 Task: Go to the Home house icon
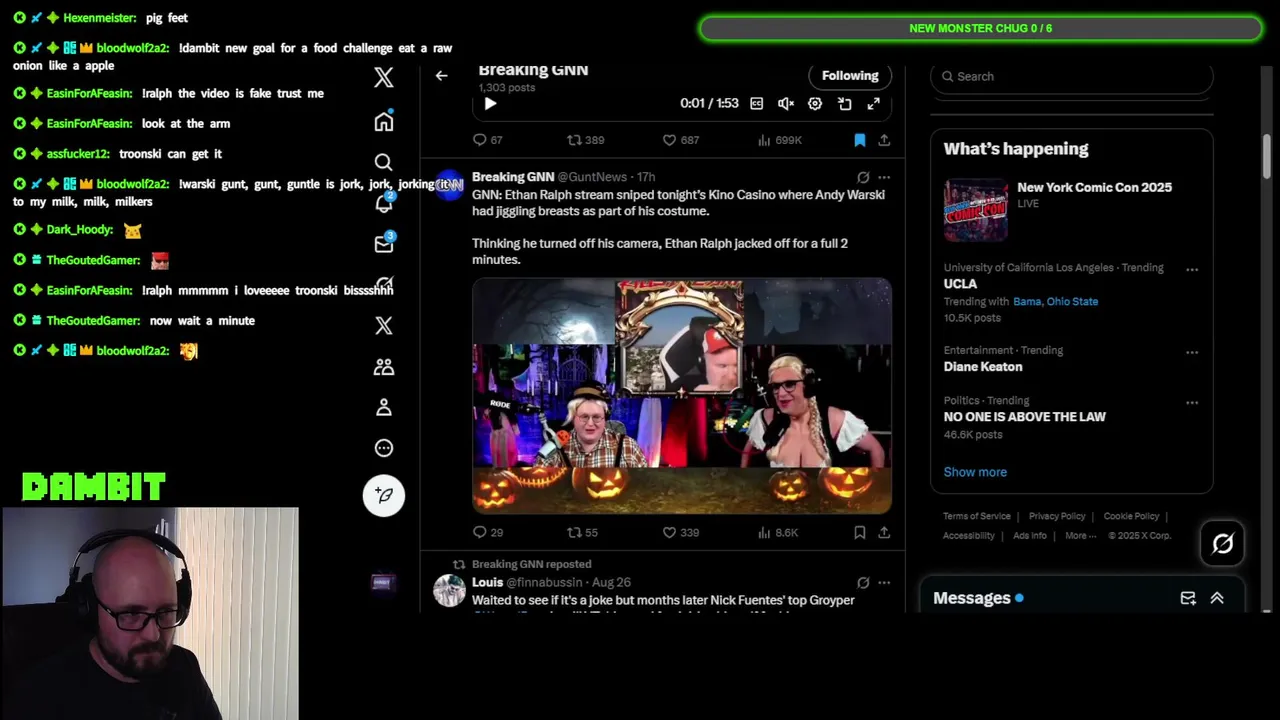[x=384, y=122]
